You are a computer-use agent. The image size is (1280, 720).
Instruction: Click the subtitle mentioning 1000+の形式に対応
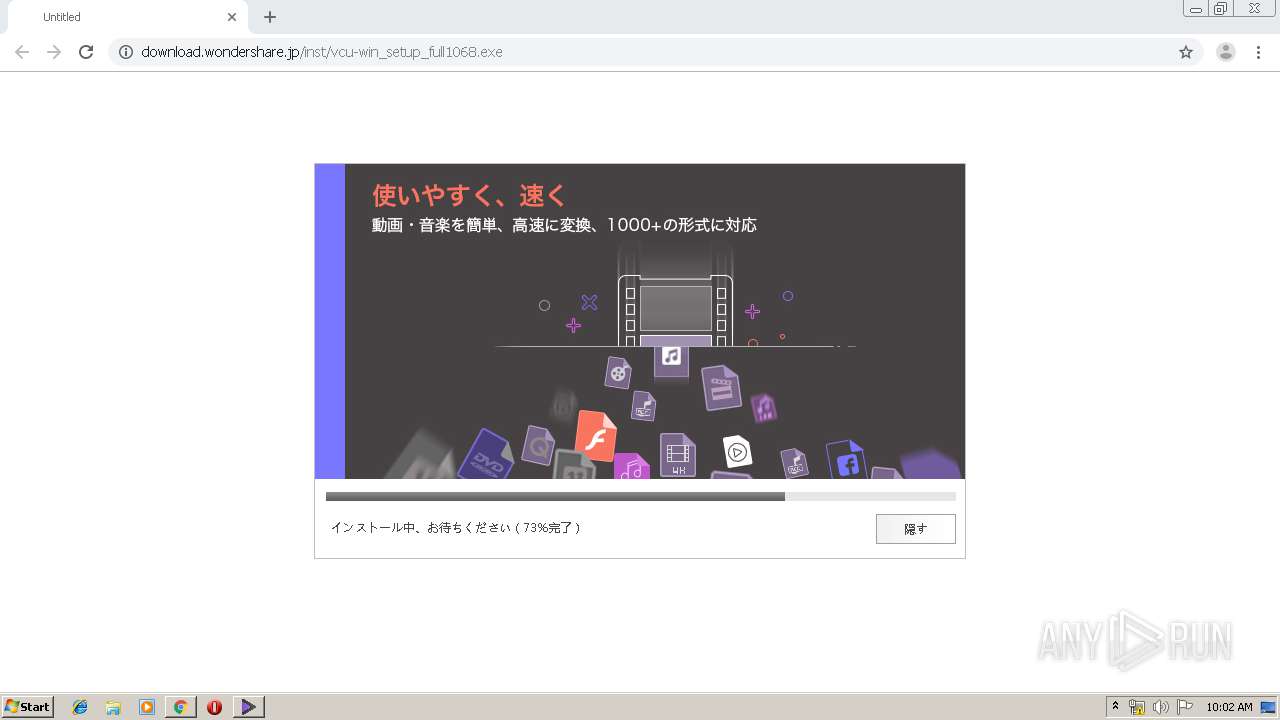tap(564, 225)
